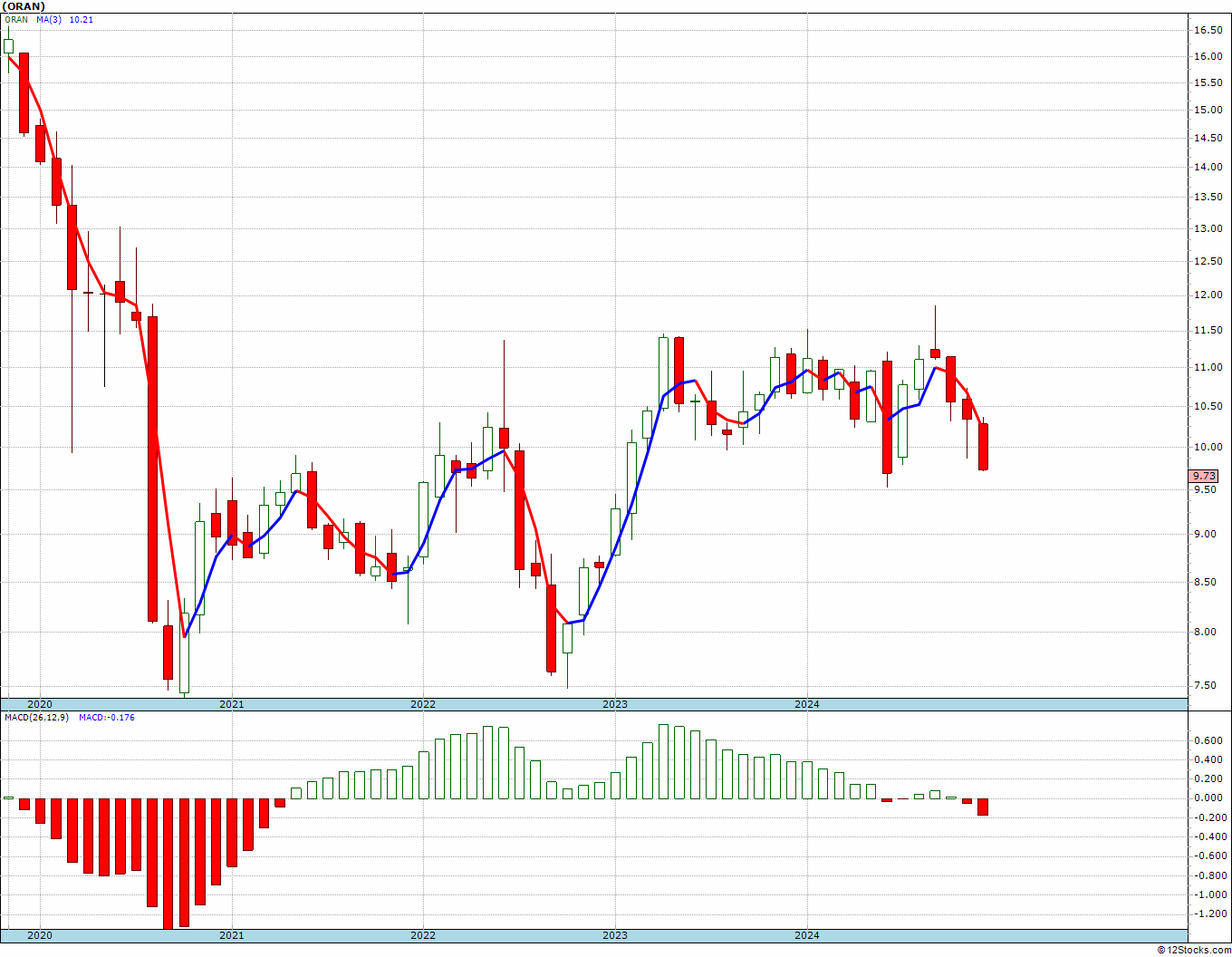Click the latest red candlestick near 9.73

[983, 447]
